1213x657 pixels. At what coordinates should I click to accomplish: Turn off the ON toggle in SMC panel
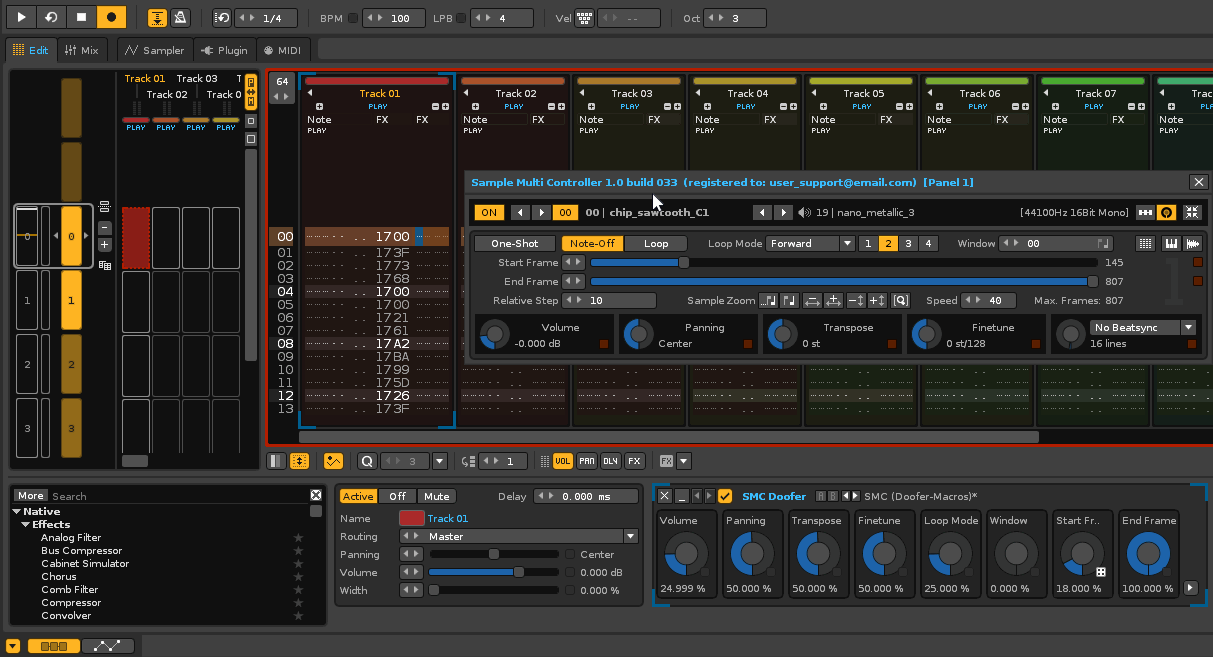[489, 212]
